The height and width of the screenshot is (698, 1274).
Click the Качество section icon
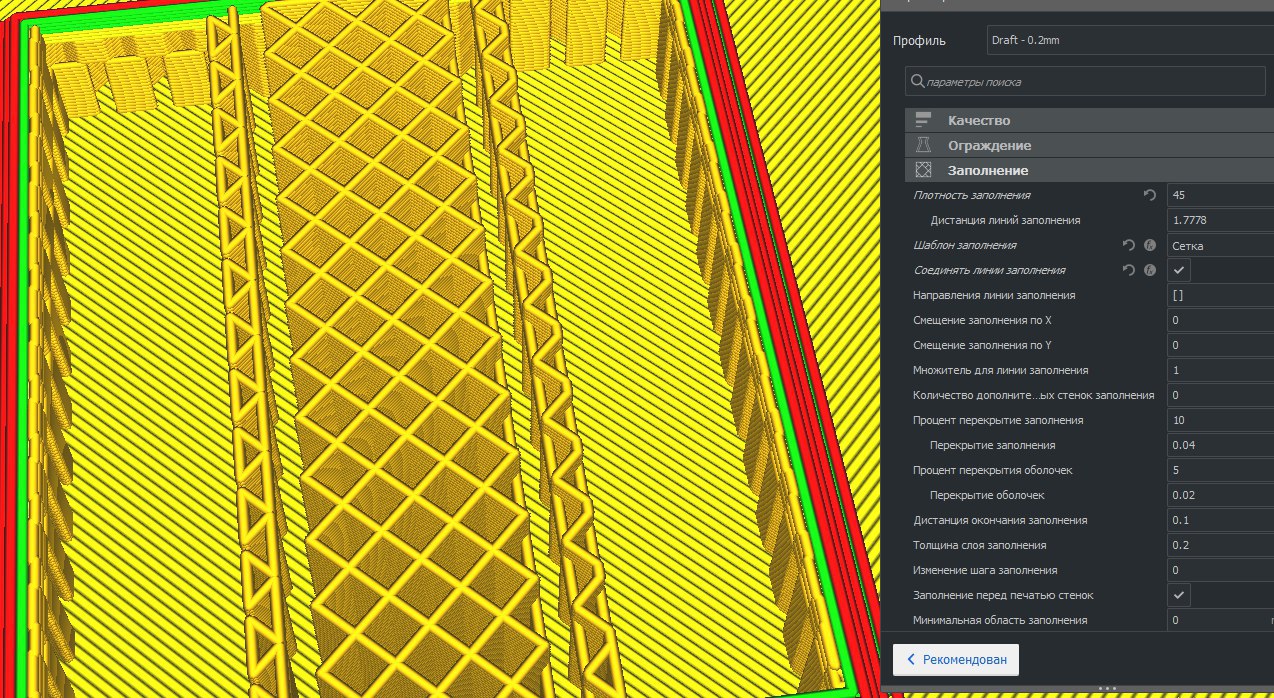click(923, 120)
